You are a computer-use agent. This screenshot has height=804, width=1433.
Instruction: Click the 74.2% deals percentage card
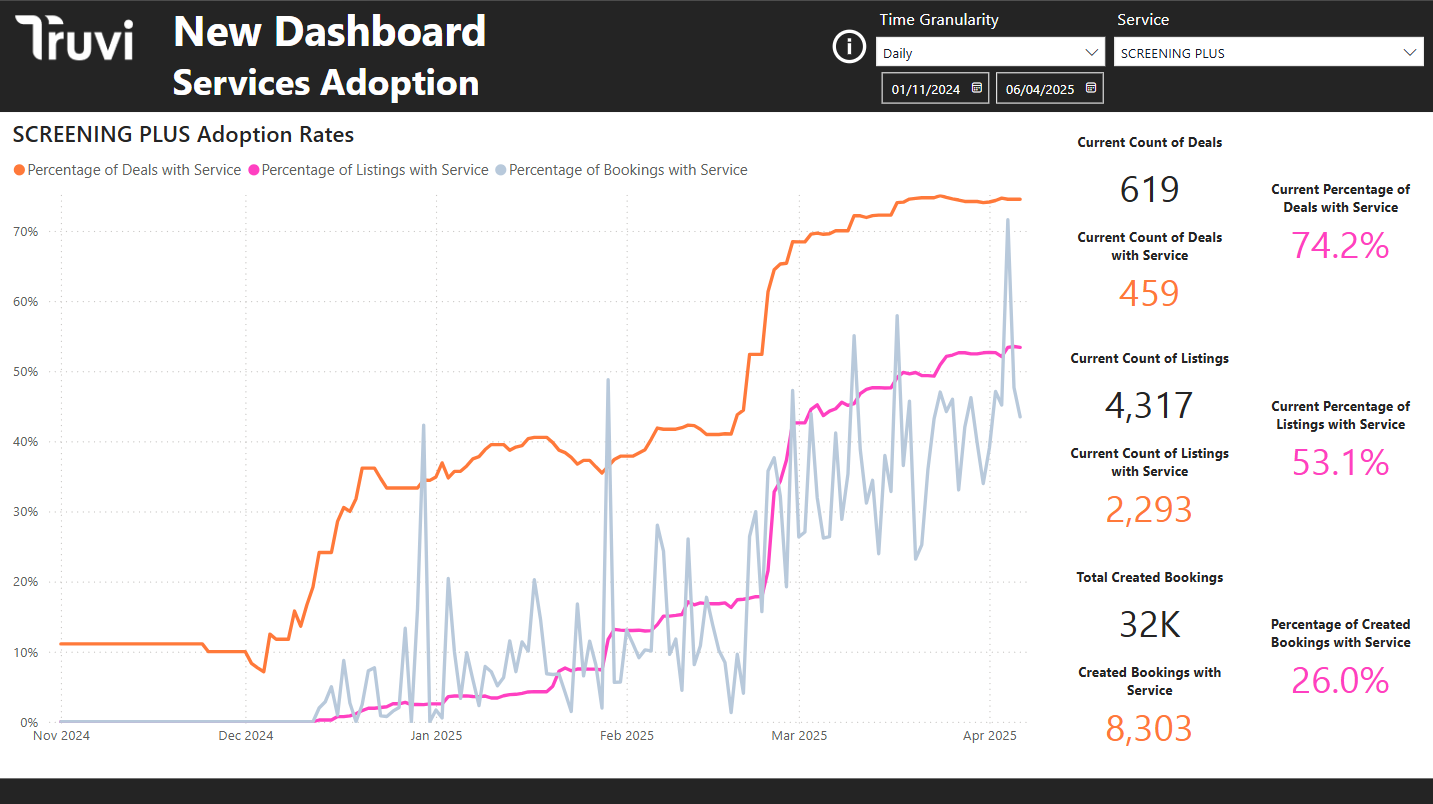(x=1340, y=245)
